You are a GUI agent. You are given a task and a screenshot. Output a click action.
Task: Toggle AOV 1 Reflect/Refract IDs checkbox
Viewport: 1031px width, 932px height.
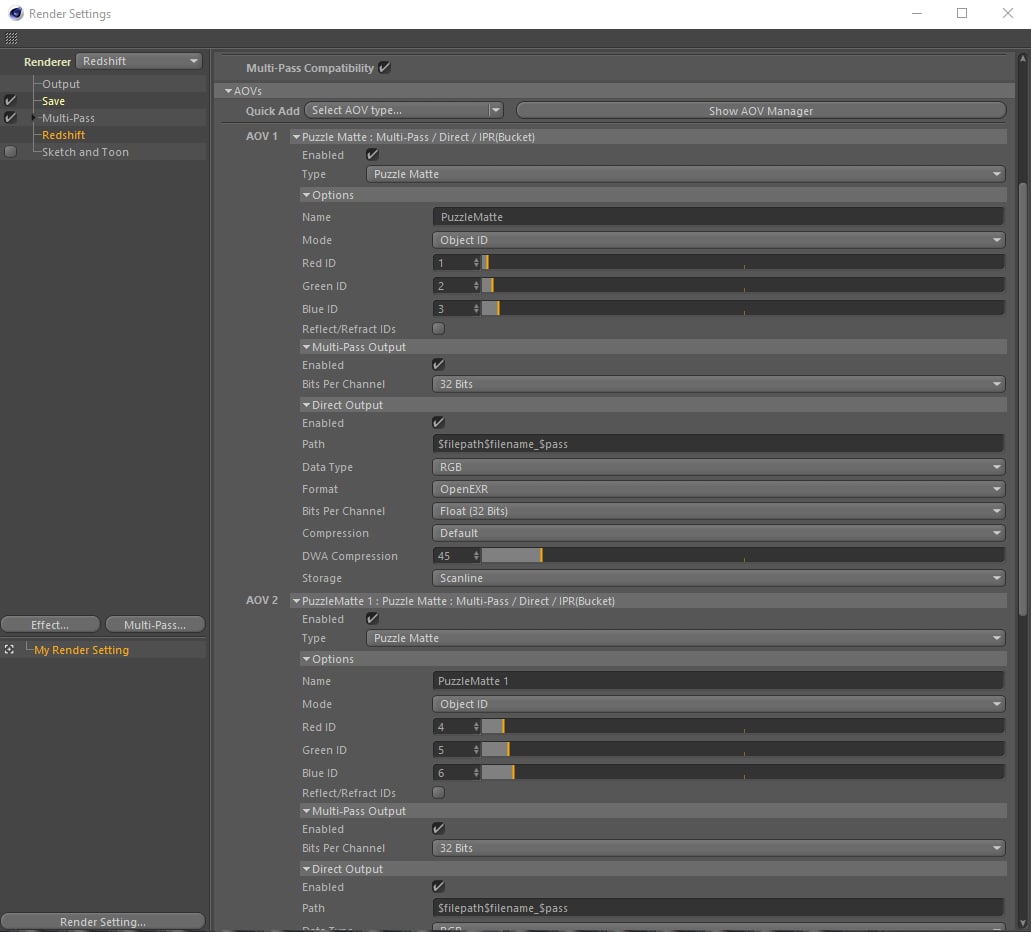(x=438, y=329)
